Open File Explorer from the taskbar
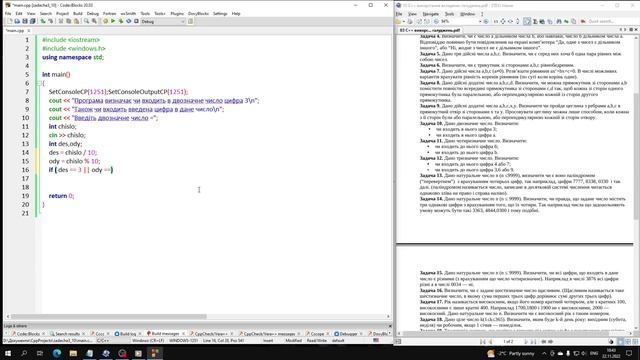 tap(73, 353)
